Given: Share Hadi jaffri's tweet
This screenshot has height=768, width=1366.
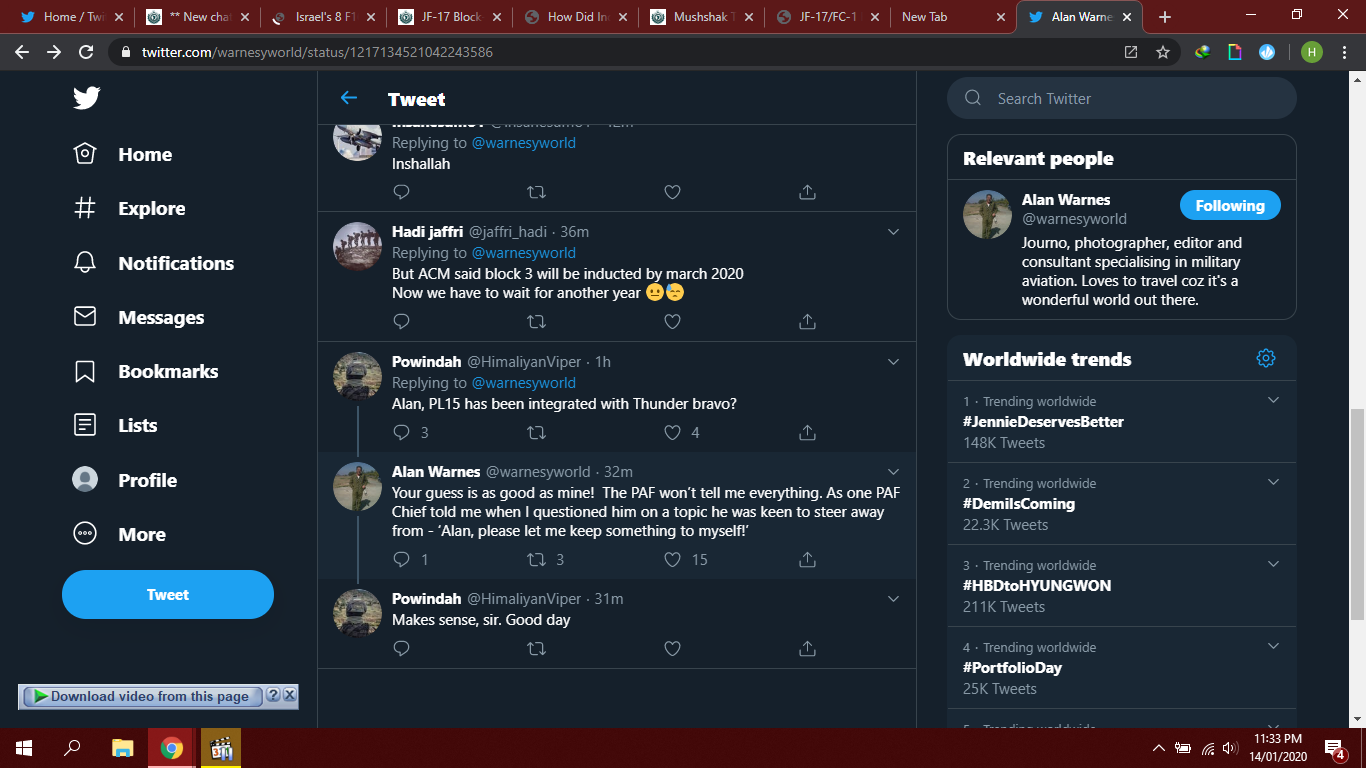Looking at the screenshot, I should click(x=807, y=322).
